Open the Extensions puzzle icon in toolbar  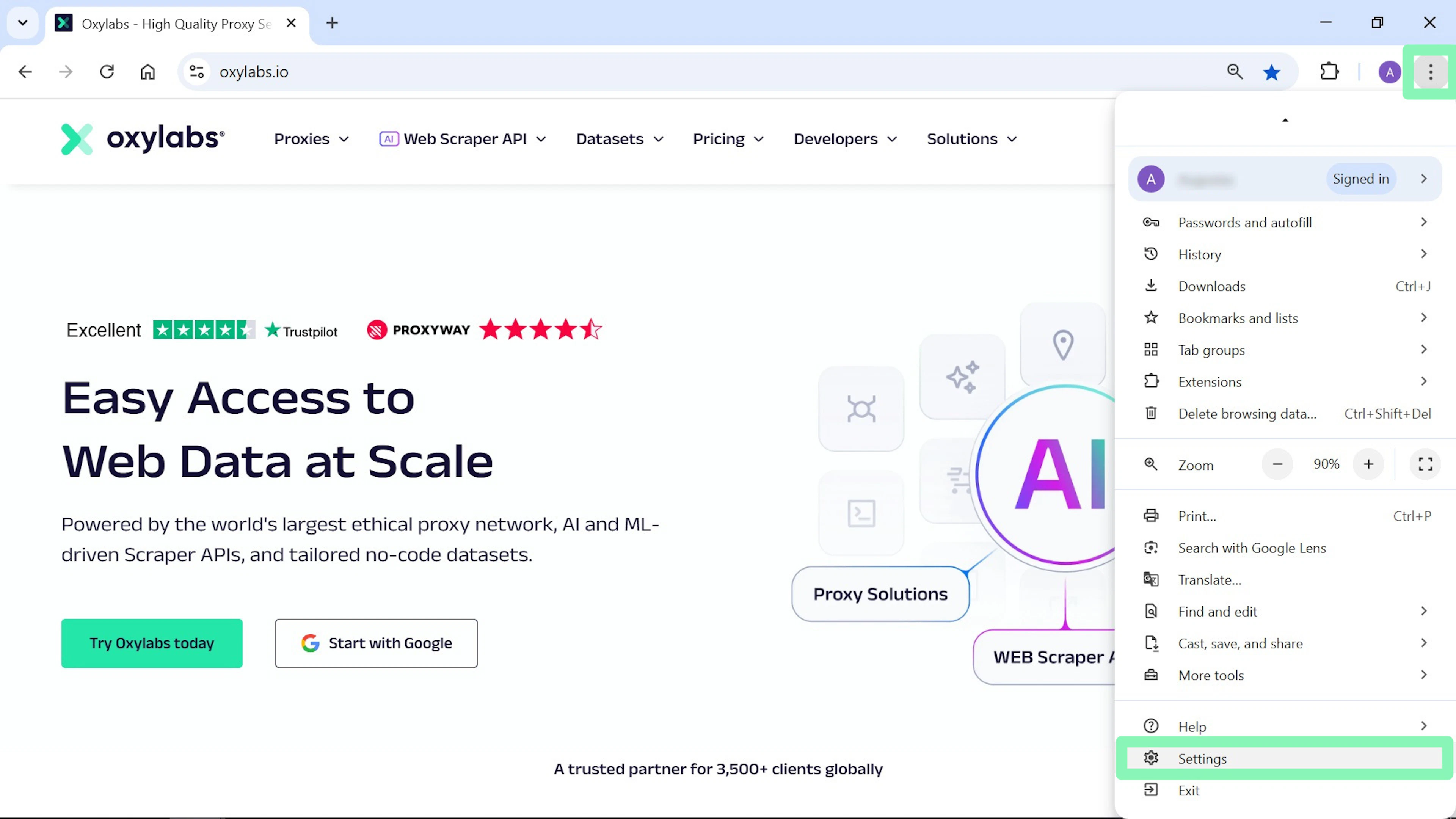(1329, 72)
